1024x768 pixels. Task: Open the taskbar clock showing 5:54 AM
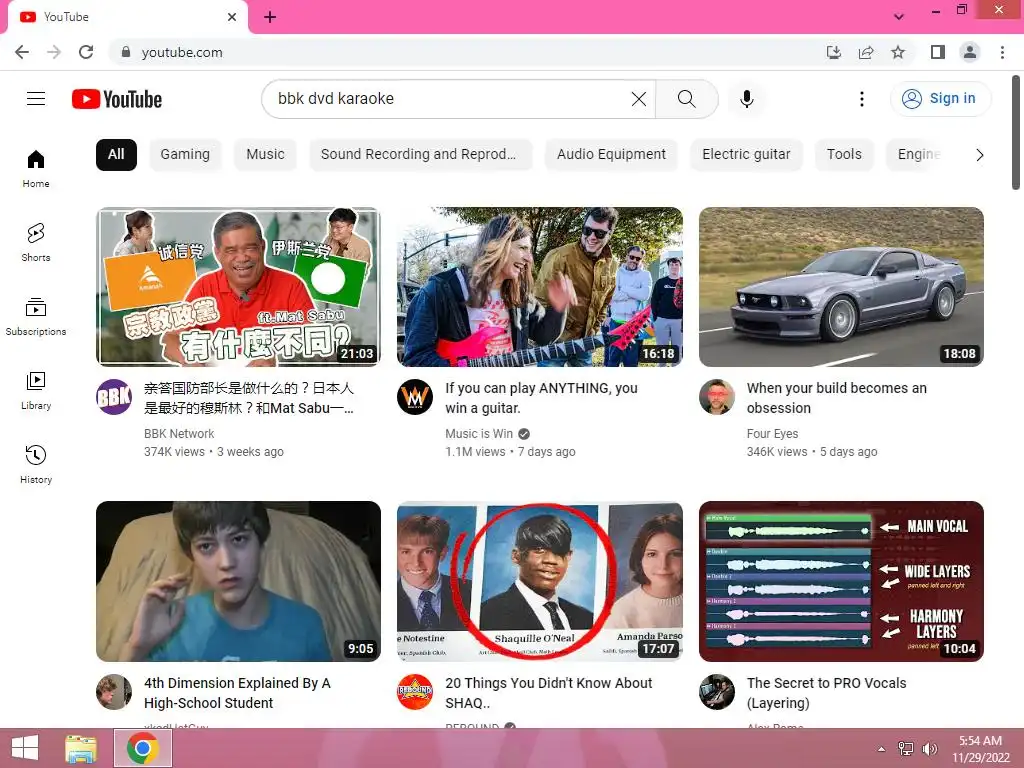(x=980, y=749)
